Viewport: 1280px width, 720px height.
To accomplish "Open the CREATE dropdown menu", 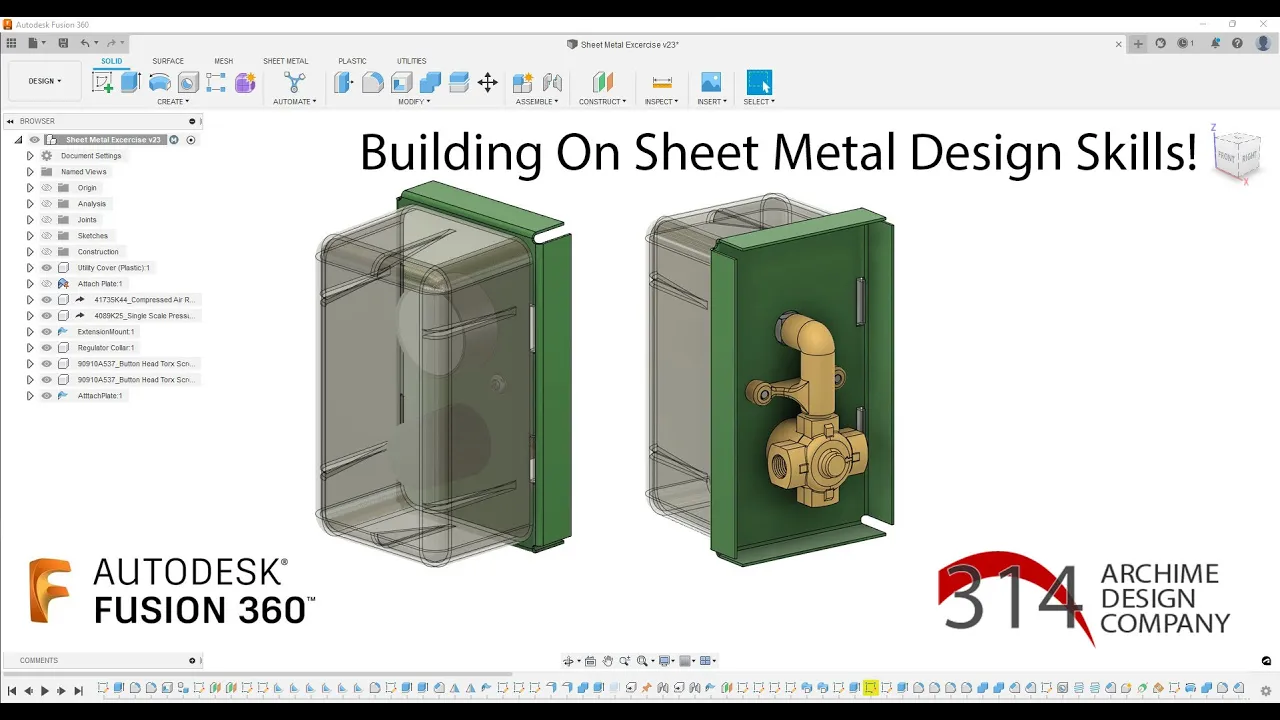I will 173,102.
